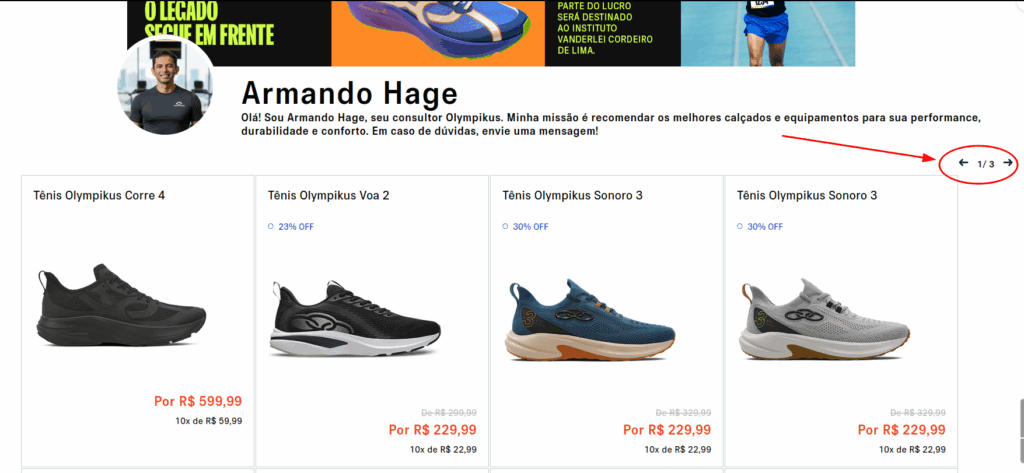Click the next page right arrow
The height and width of the screenshot is (473, 1024).
1008,163
